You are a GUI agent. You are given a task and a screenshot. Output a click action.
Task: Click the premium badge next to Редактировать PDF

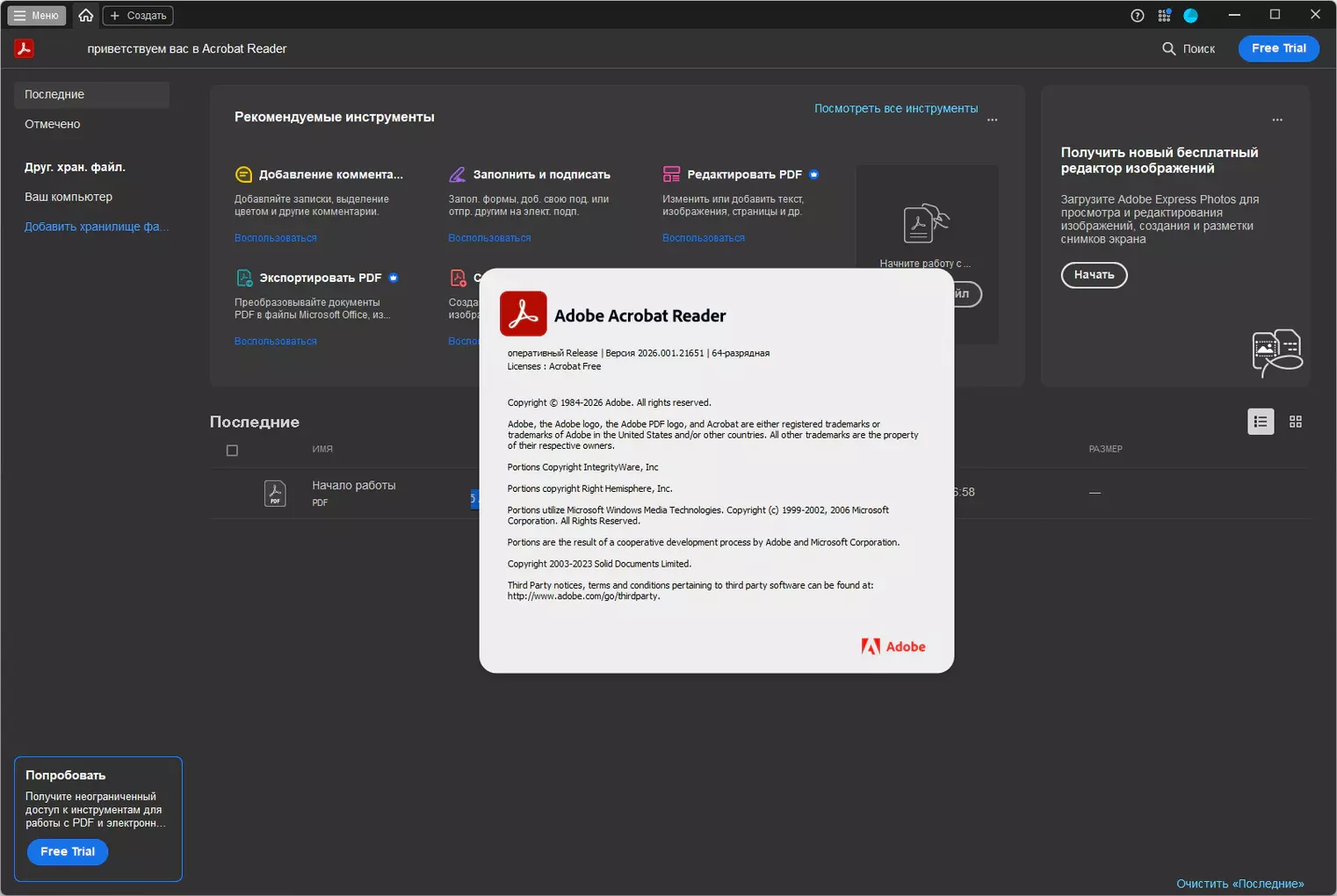pyautogui.click(x=813, y=175)
